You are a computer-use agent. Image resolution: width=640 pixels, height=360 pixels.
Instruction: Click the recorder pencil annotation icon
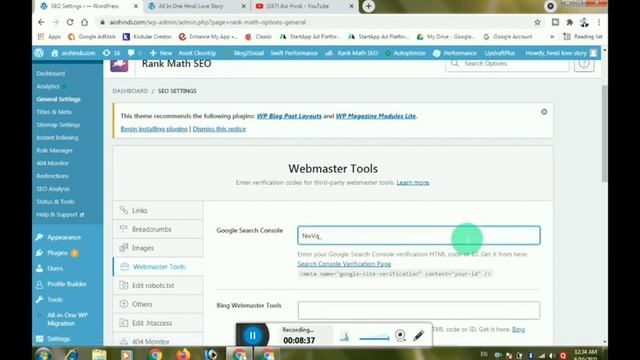pos(418,336)
